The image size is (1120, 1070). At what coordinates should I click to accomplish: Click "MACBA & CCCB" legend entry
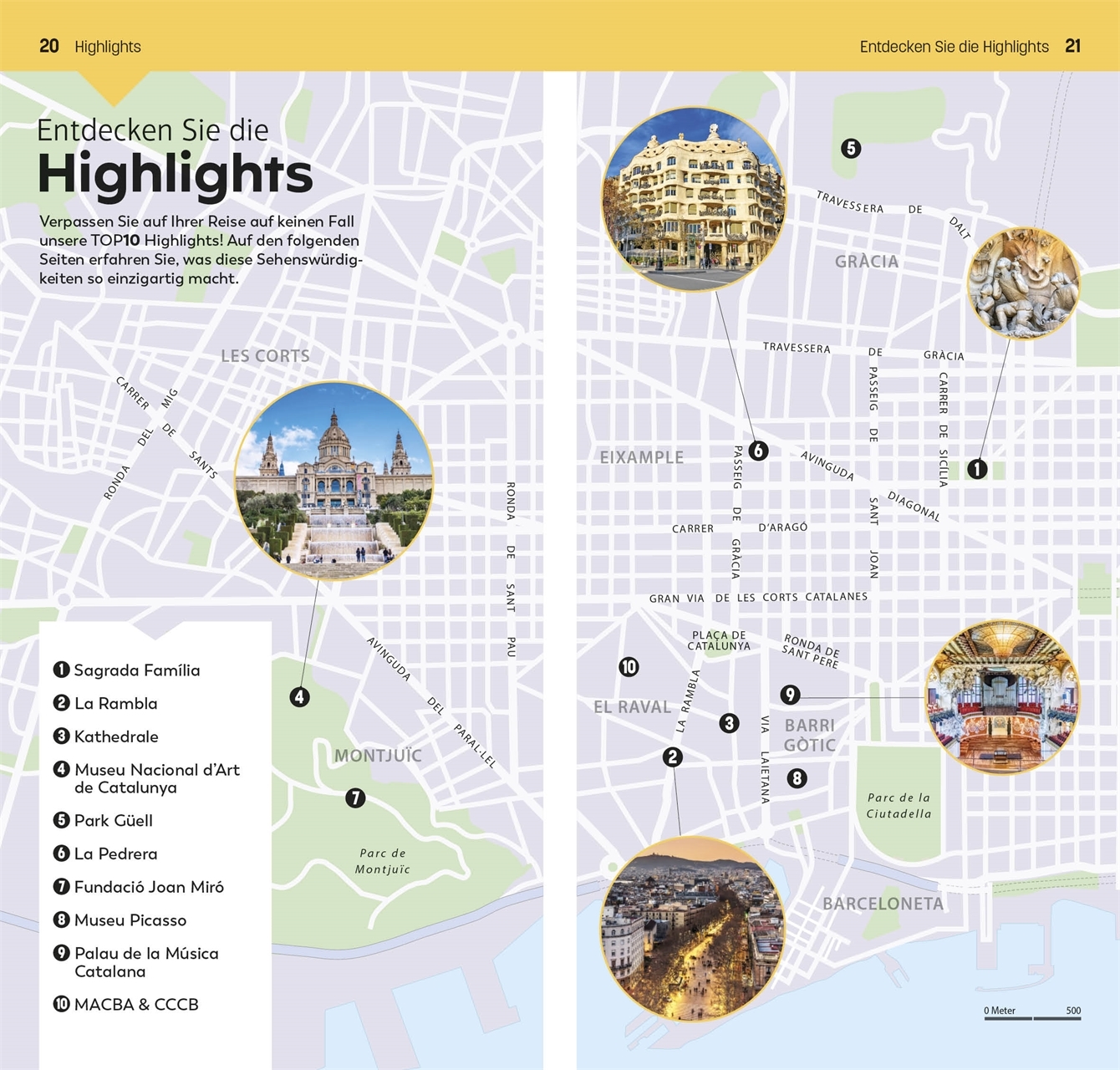click(x=135, y=1005)
